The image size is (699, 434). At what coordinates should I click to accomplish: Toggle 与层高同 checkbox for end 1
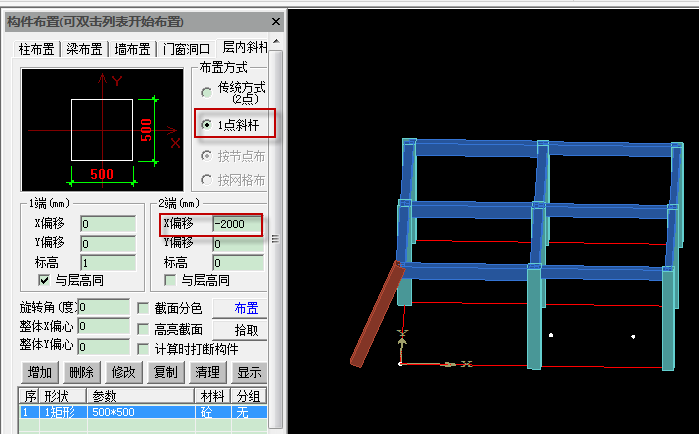tap(43, 280)
